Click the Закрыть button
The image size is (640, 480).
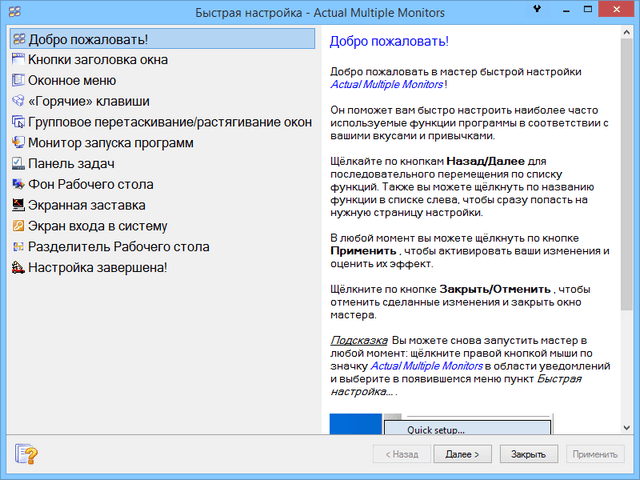tap(529, 454)
